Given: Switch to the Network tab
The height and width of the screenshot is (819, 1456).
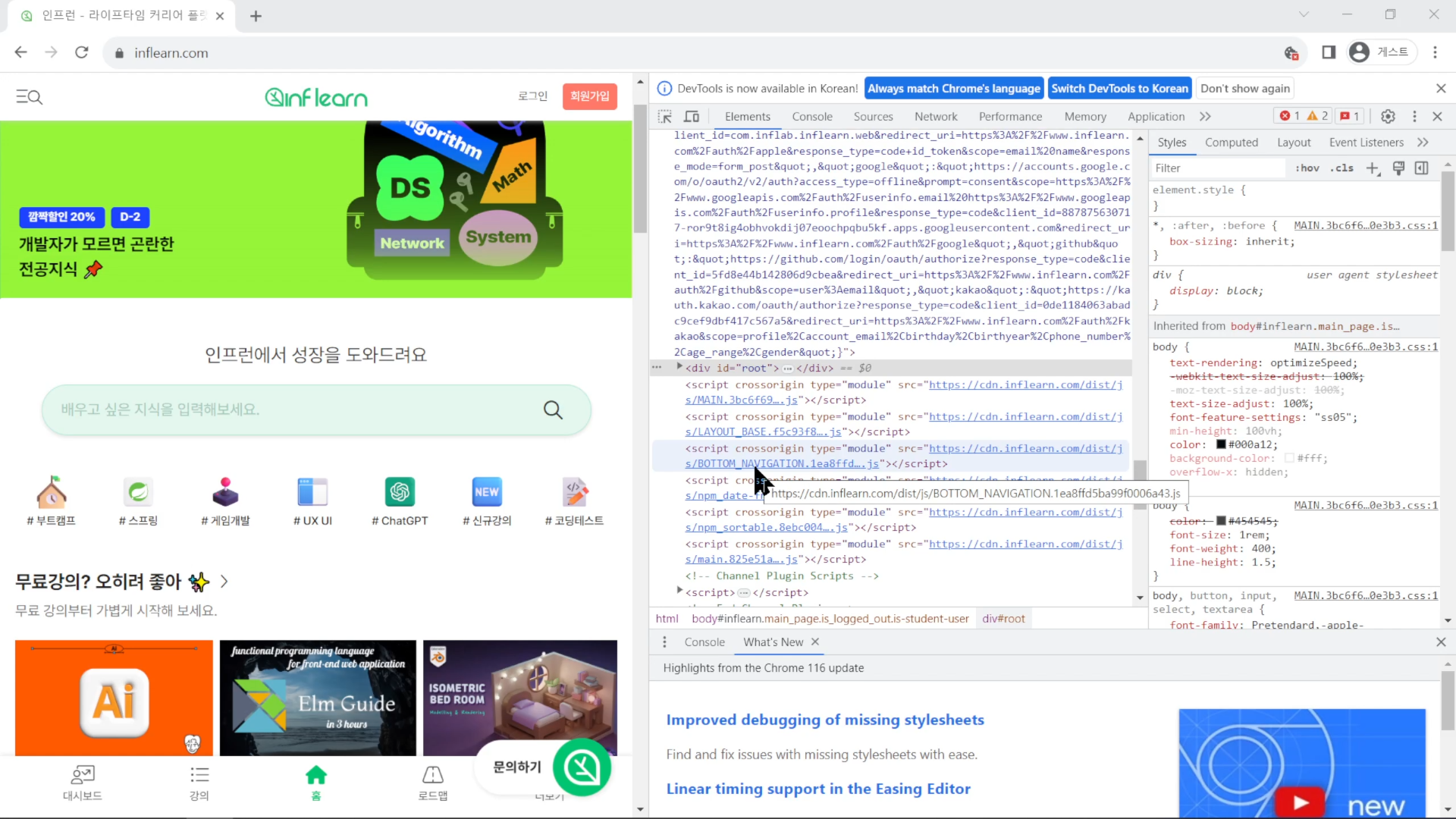Looking at the screenshot, I should click(x=936, y=117).
